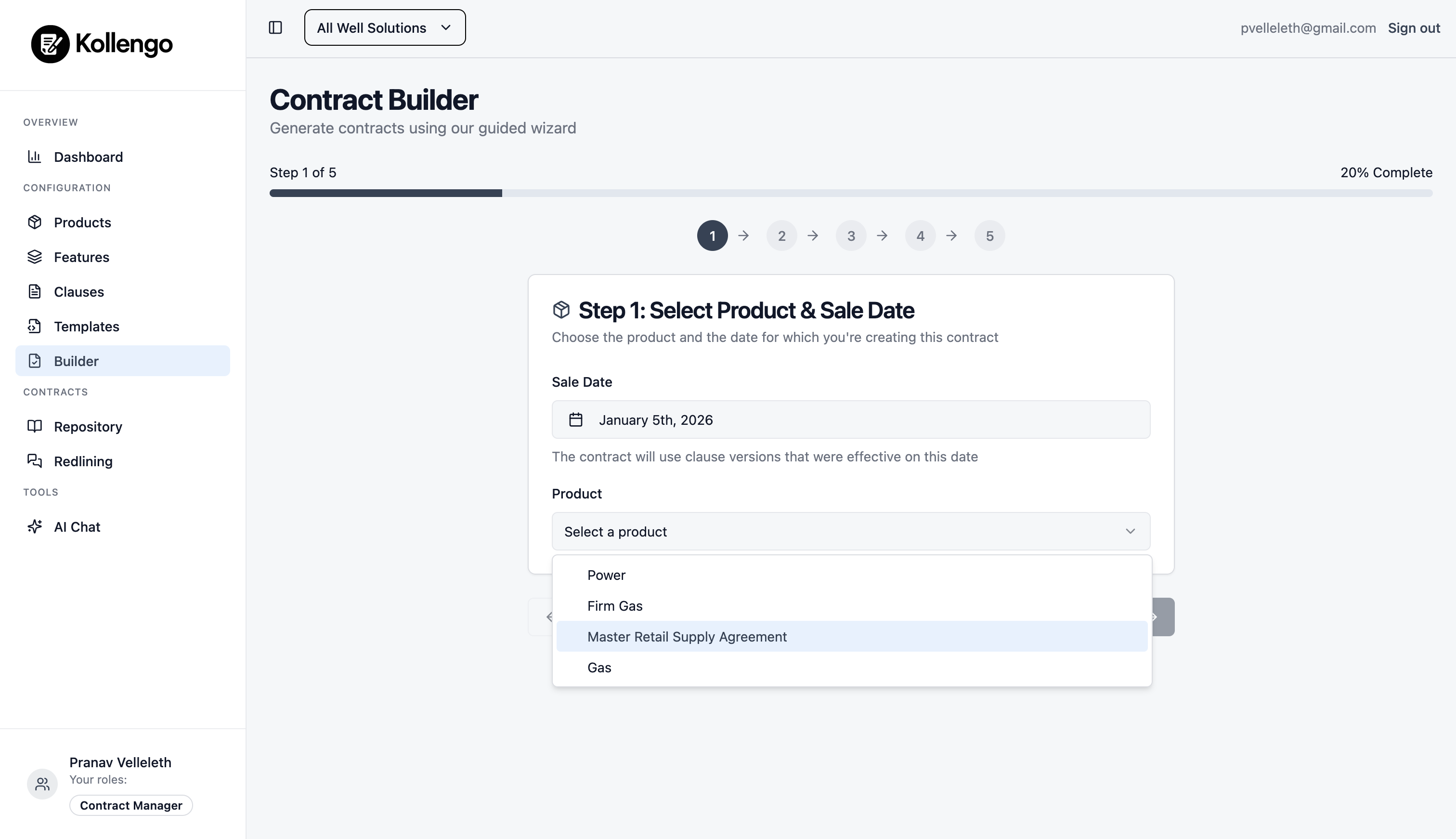Open the calendar icon next to Sale Date
1456x839 pixels.
pos(576,419)
